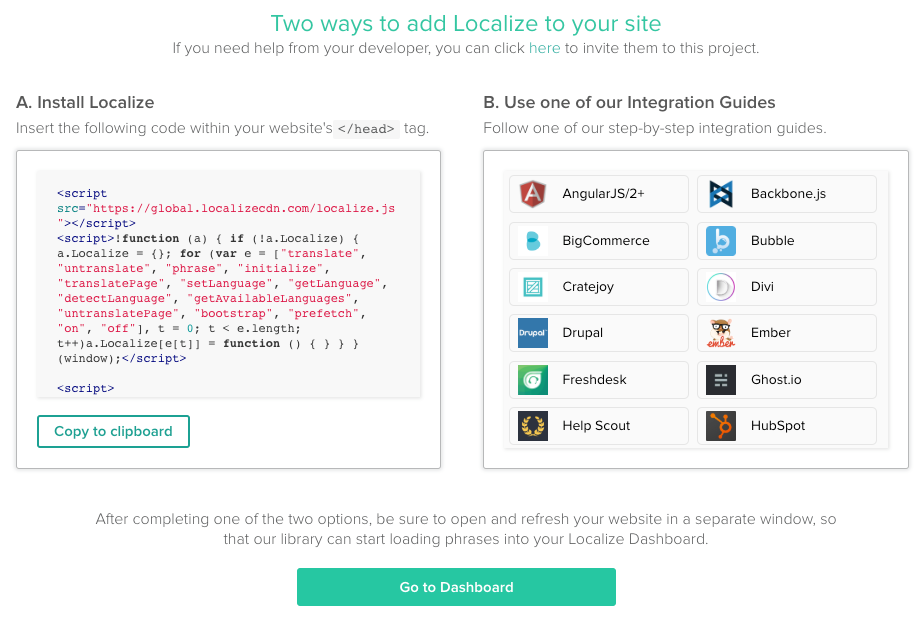Click the Help Scout laurel logo icon
The image size is (923, 617).
[x=533, y=426]
